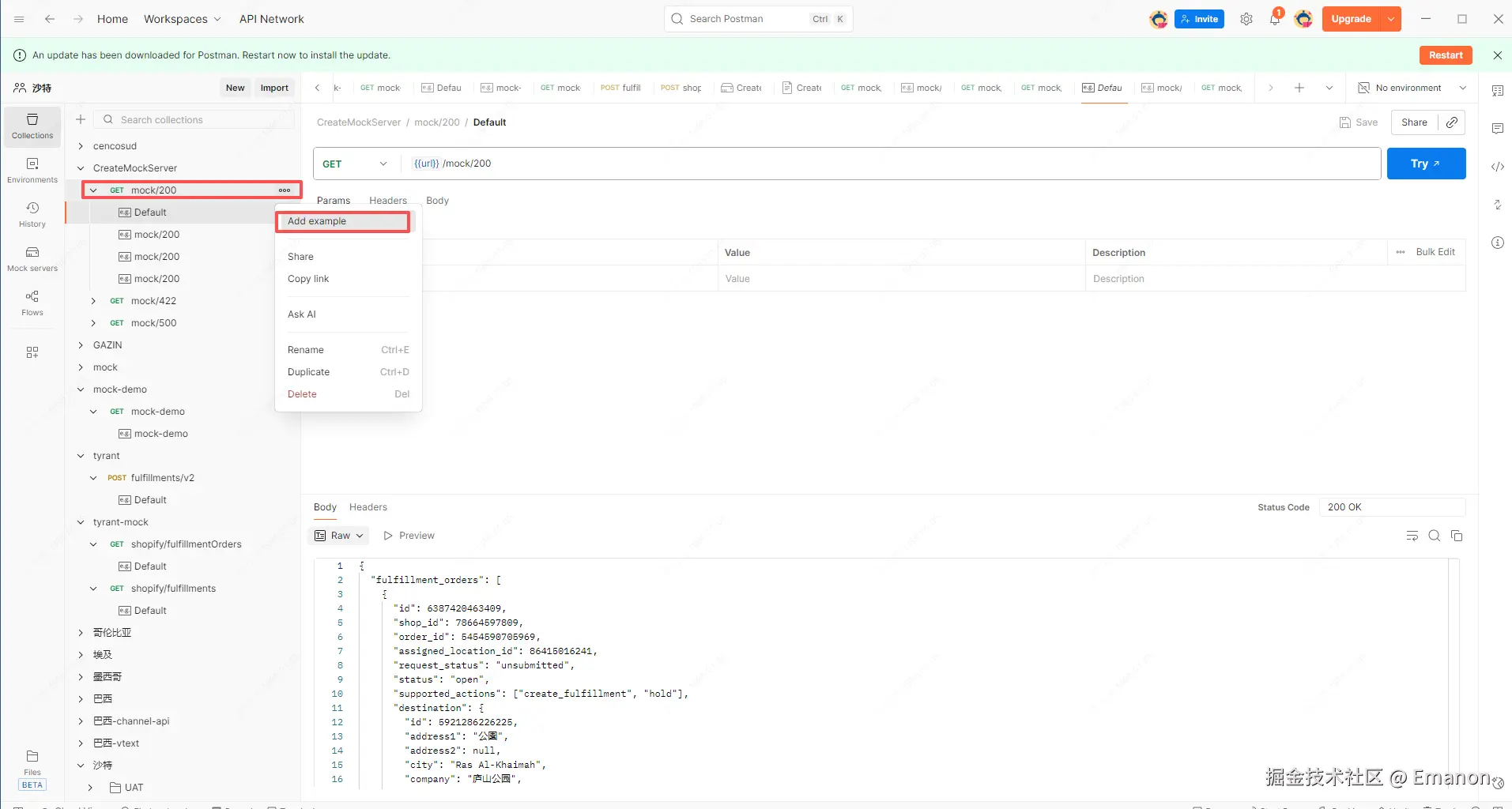The height and width of the screenshot is (809, 1512).
Task: Focus the Search Postman field
Action: (x=759, y=19)
